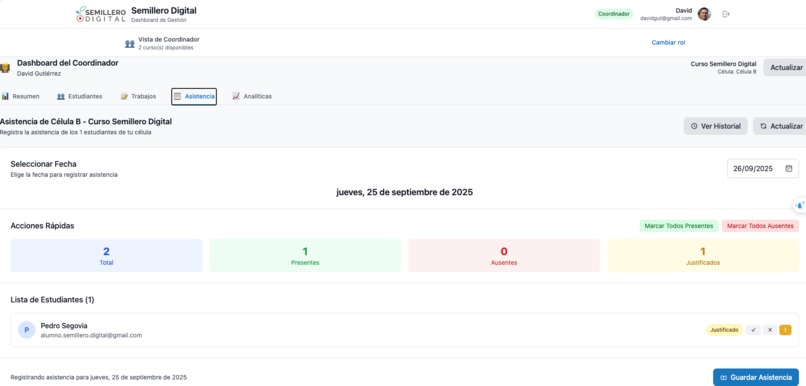Image resolution: width=806 pixels, height=386 pixels.
Task: Click the Coordinador role badge
Action: (x=614, y=14)
